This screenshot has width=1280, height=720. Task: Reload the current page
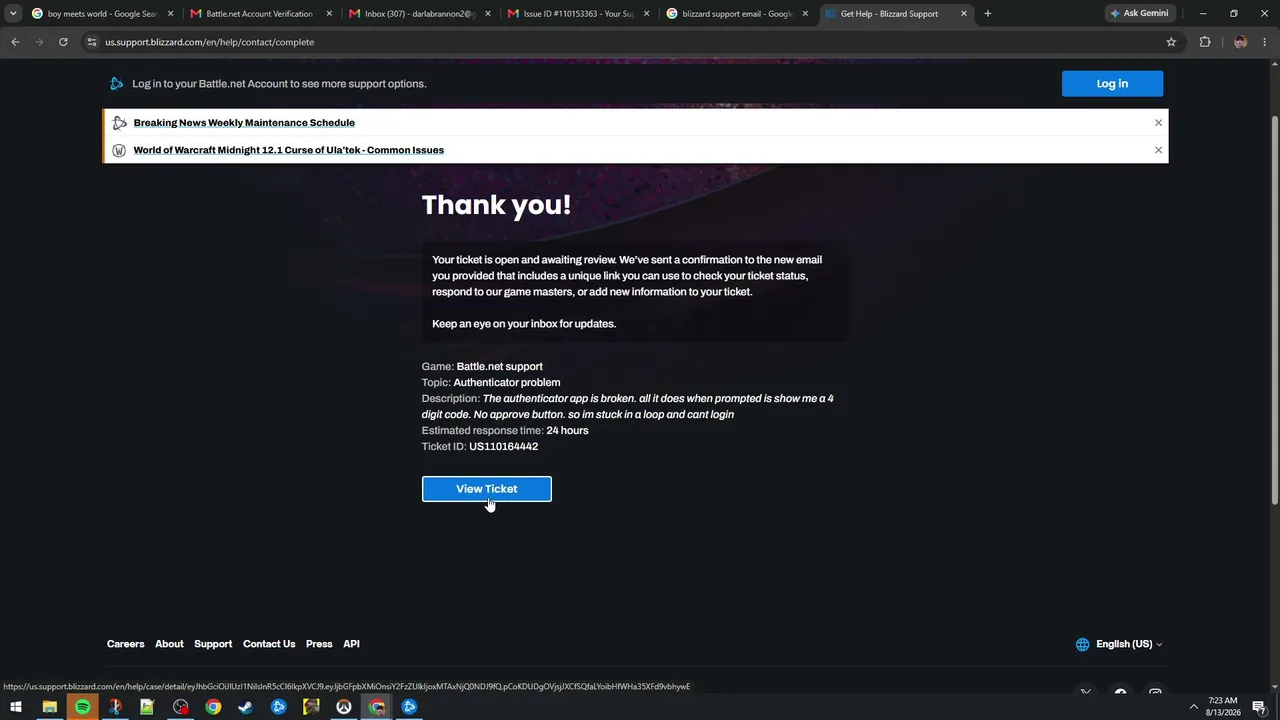(x=63, y=42)
